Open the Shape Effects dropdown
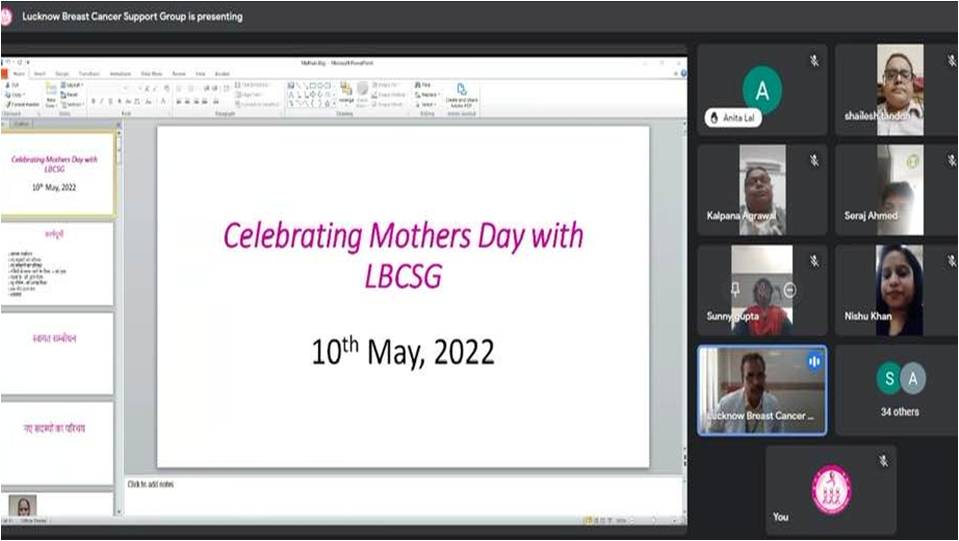 pyautogui.click(x=388, y=105)
